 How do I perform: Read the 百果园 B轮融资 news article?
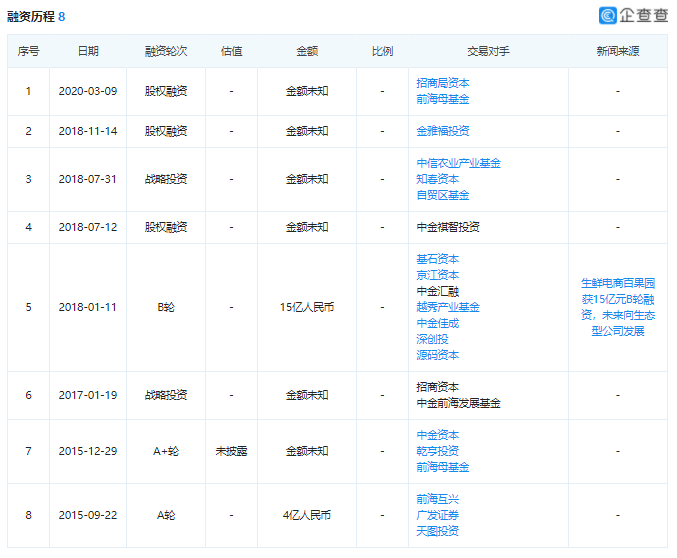point(617,307)
